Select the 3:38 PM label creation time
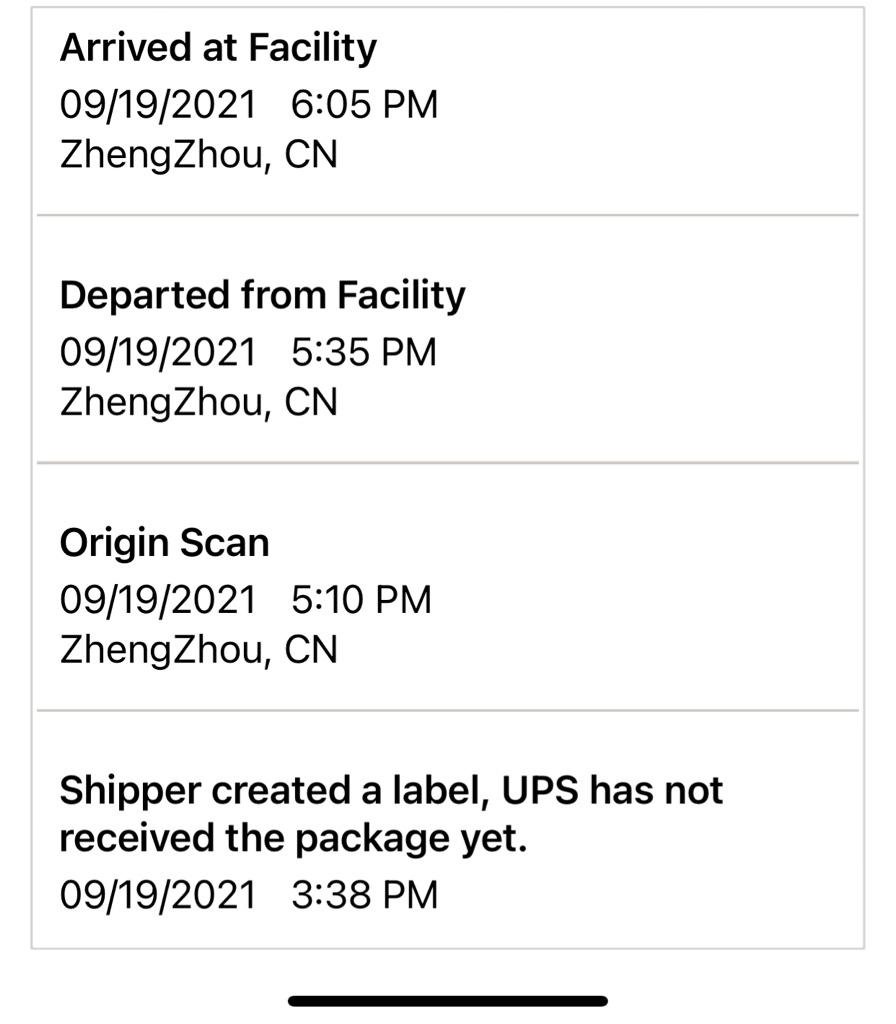This screenshot has height=1024, width=896. coord(365,894)
